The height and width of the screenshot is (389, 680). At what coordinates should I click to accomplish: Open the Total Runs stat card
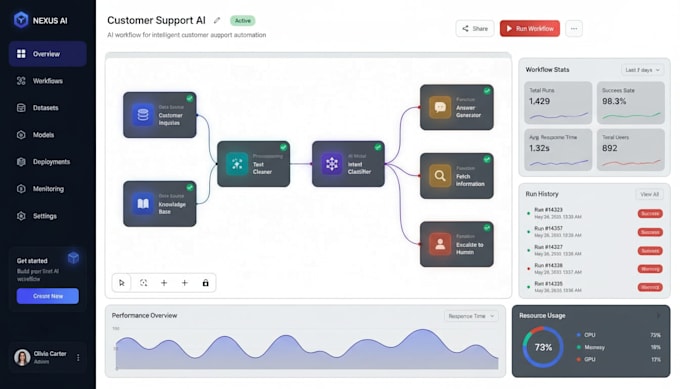point(558,102)
